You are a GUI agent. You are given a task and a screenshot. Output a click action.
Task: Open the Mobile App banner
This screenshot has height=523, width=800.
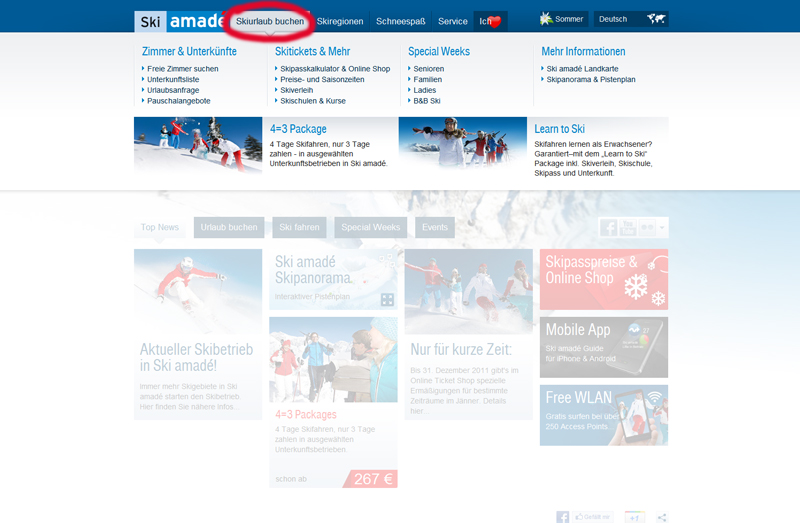(604, 347)
